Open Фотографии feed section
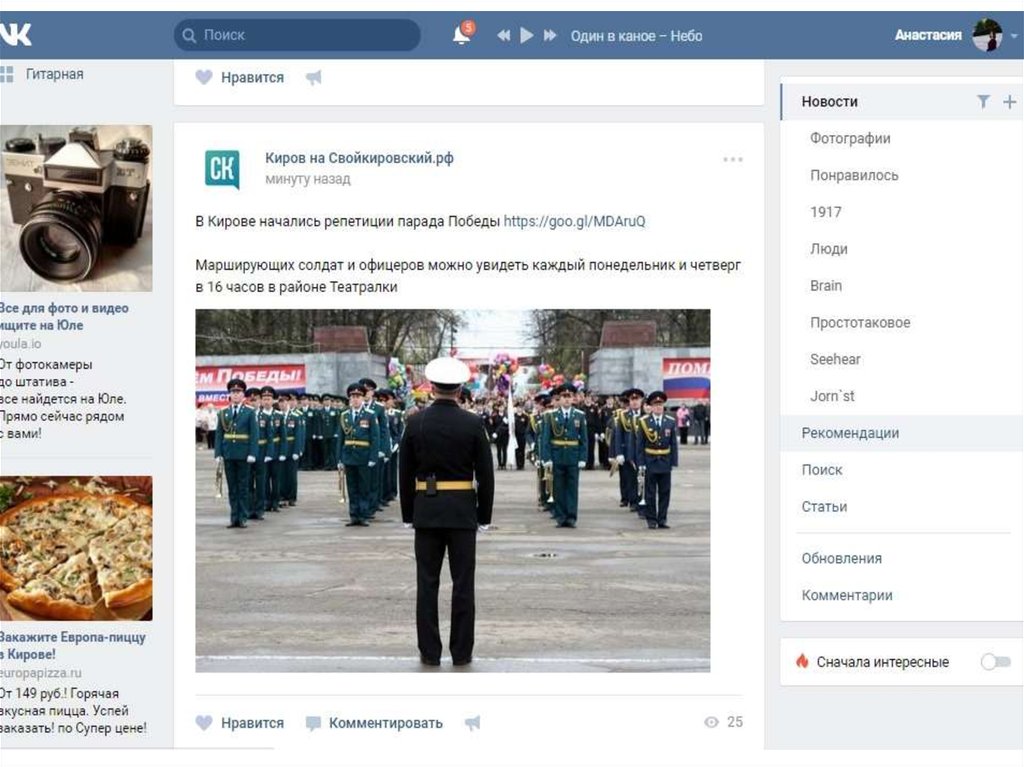Image resolution: width=1024 pixels, height=767 pixels. pos(850,139)
